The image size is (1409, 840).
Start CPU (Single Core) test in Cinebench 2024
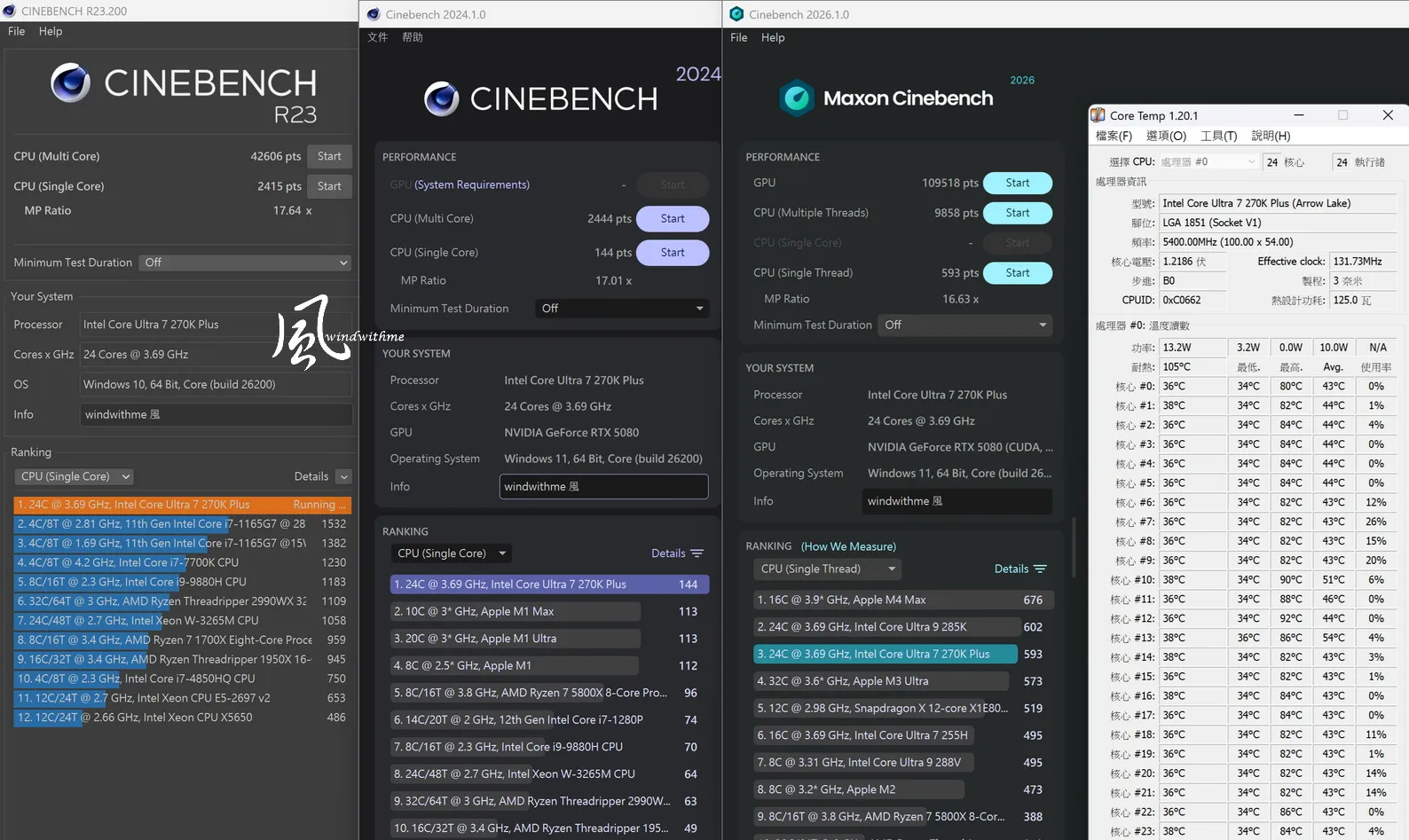click(673, 253)
